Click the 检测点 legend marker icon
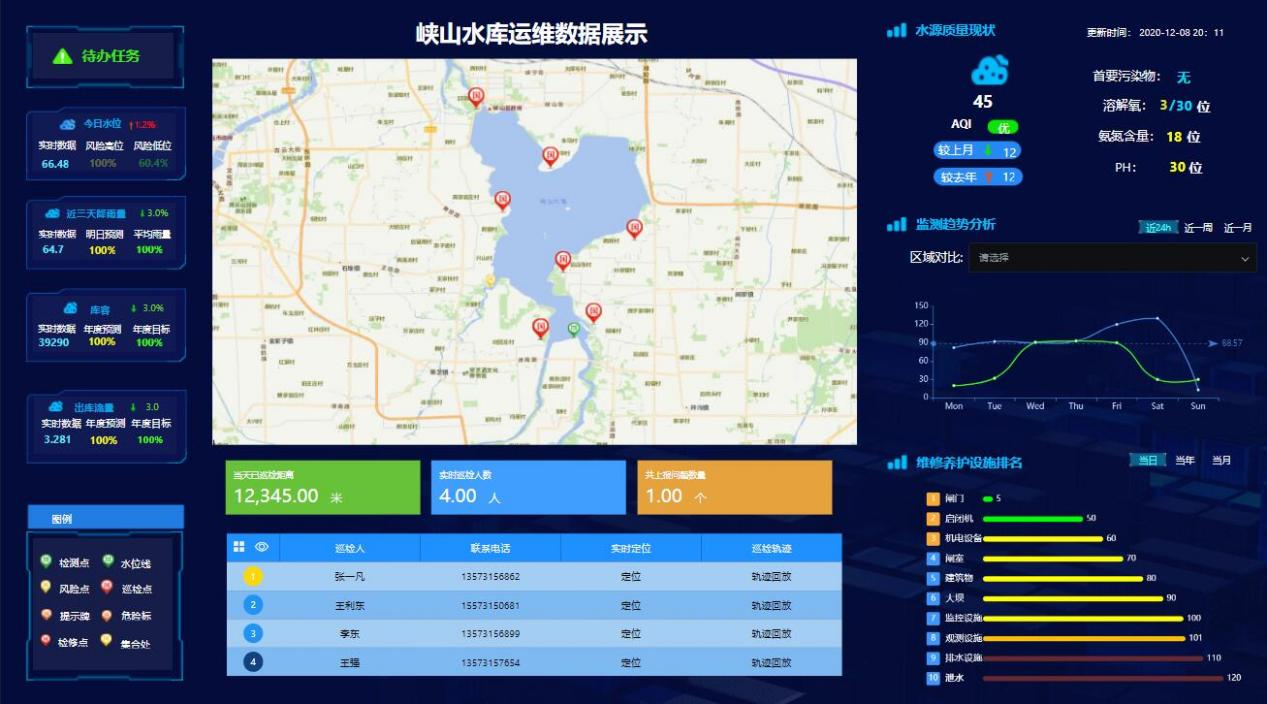 (46, 563)
